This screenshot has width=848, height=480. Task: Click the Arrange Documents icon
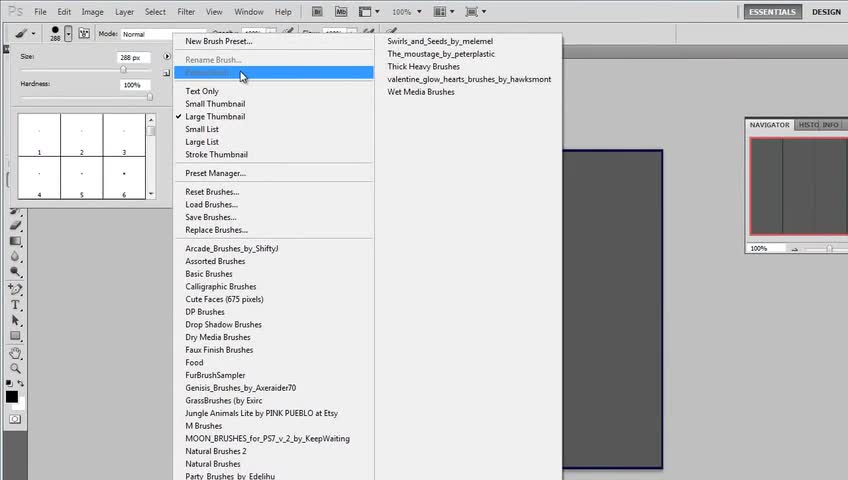(440, 11)
